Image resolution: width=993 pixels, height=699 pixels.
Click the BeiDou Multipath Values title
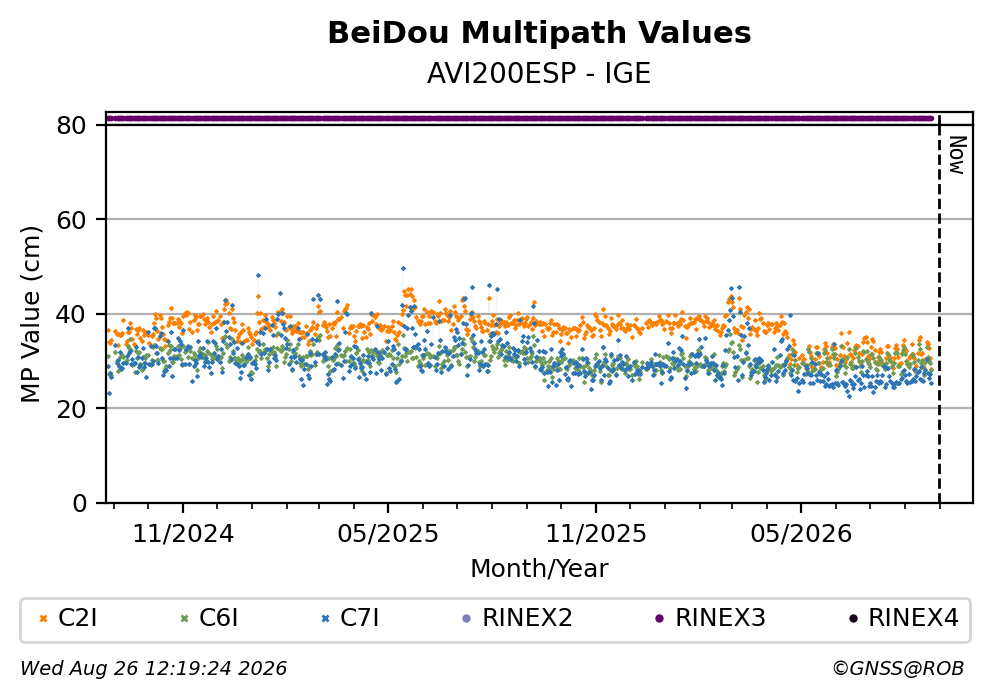539,33
